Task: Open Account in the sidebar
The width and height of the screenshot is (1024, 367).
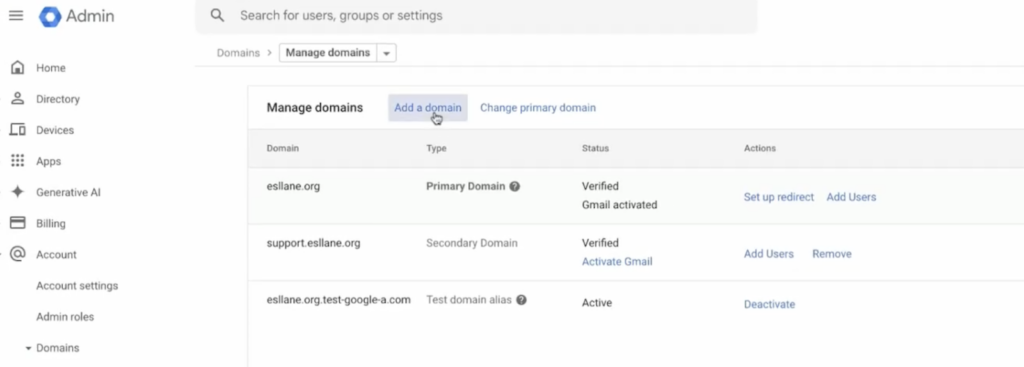Action: (56, 255)
